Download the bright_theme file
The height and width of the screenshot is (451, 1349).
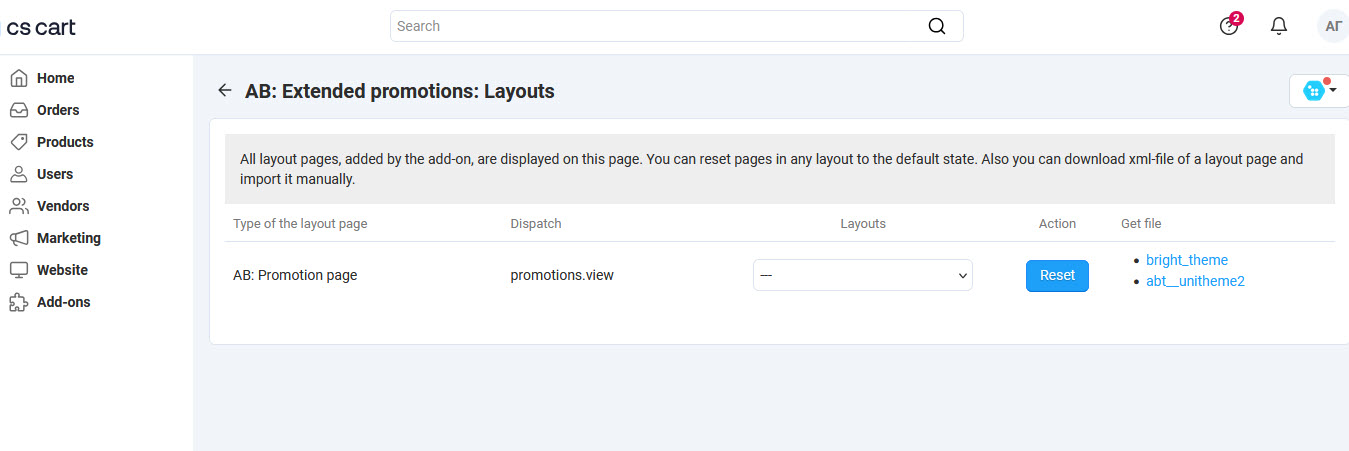pos(1187,260)
